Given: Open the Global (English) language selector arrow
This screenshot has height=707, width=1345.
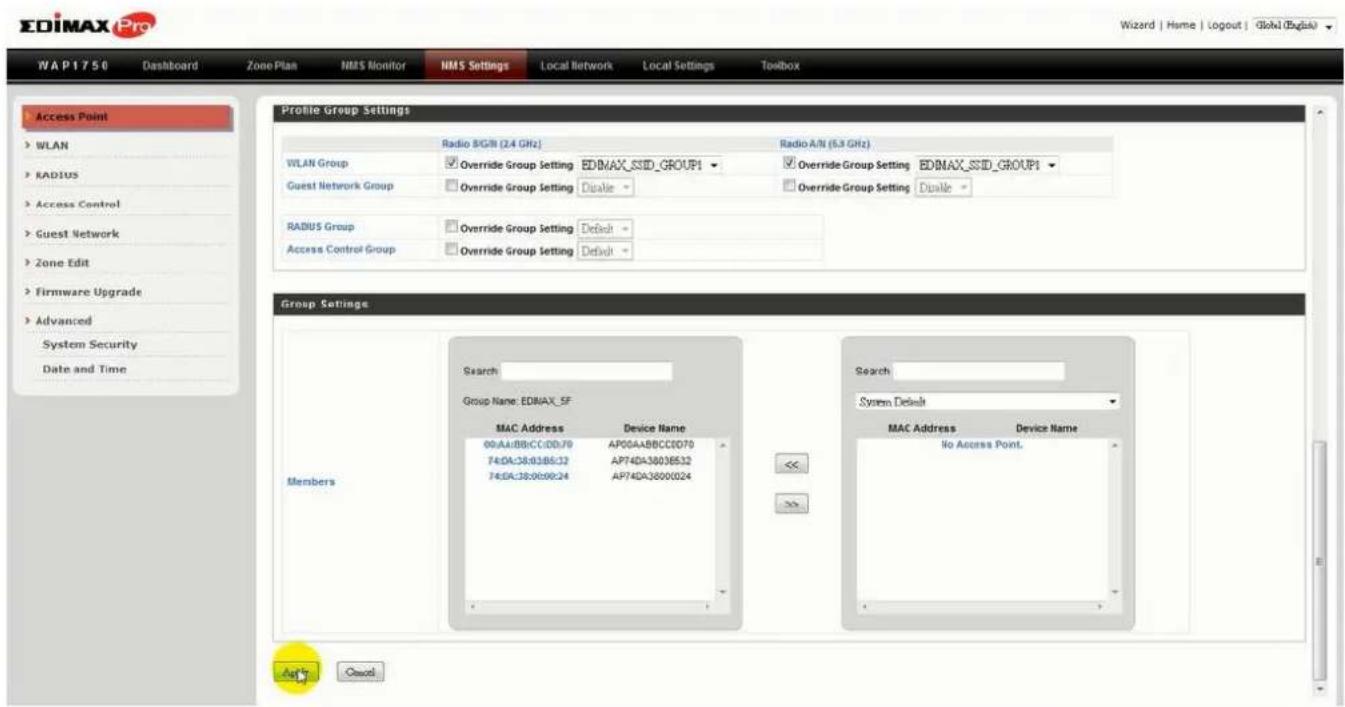Looking at the screenshot, I should tap(1329, 25).
